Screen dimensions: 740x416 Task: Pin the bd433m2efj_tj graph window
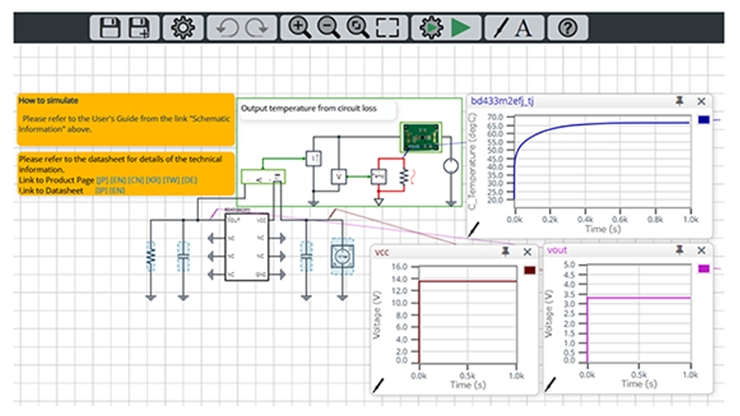pos(680,101)
